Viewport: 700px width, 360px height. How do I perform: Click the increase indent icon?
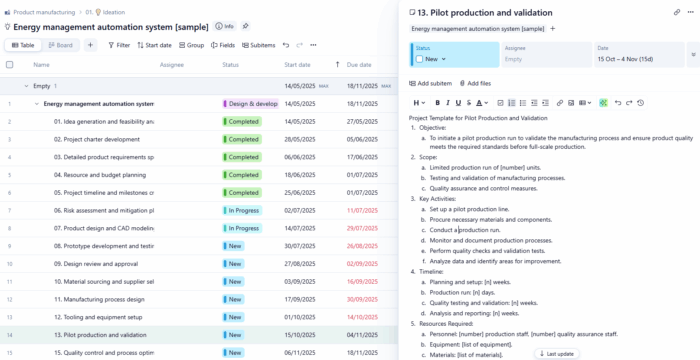[x=545, y=103]
